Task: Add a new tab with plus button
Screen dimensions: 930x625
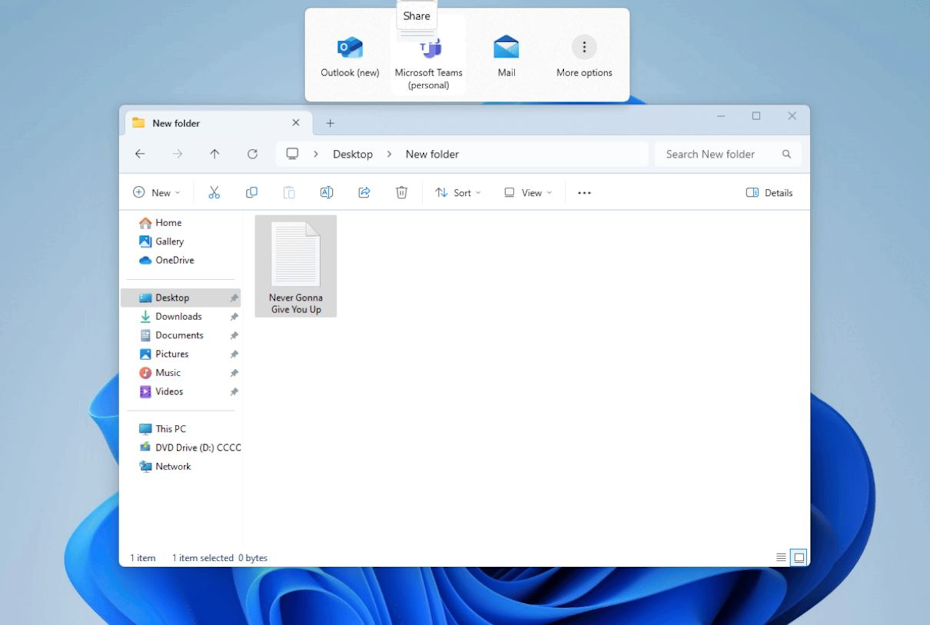Action: coord(330,123)
